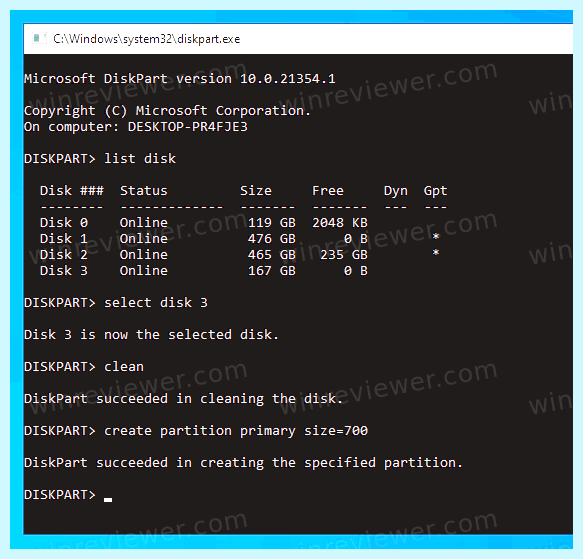Image resolution: width=583 pixels, height=559 pixels.
Task: Click the '167 GB' size value
Action: point(272,270)
